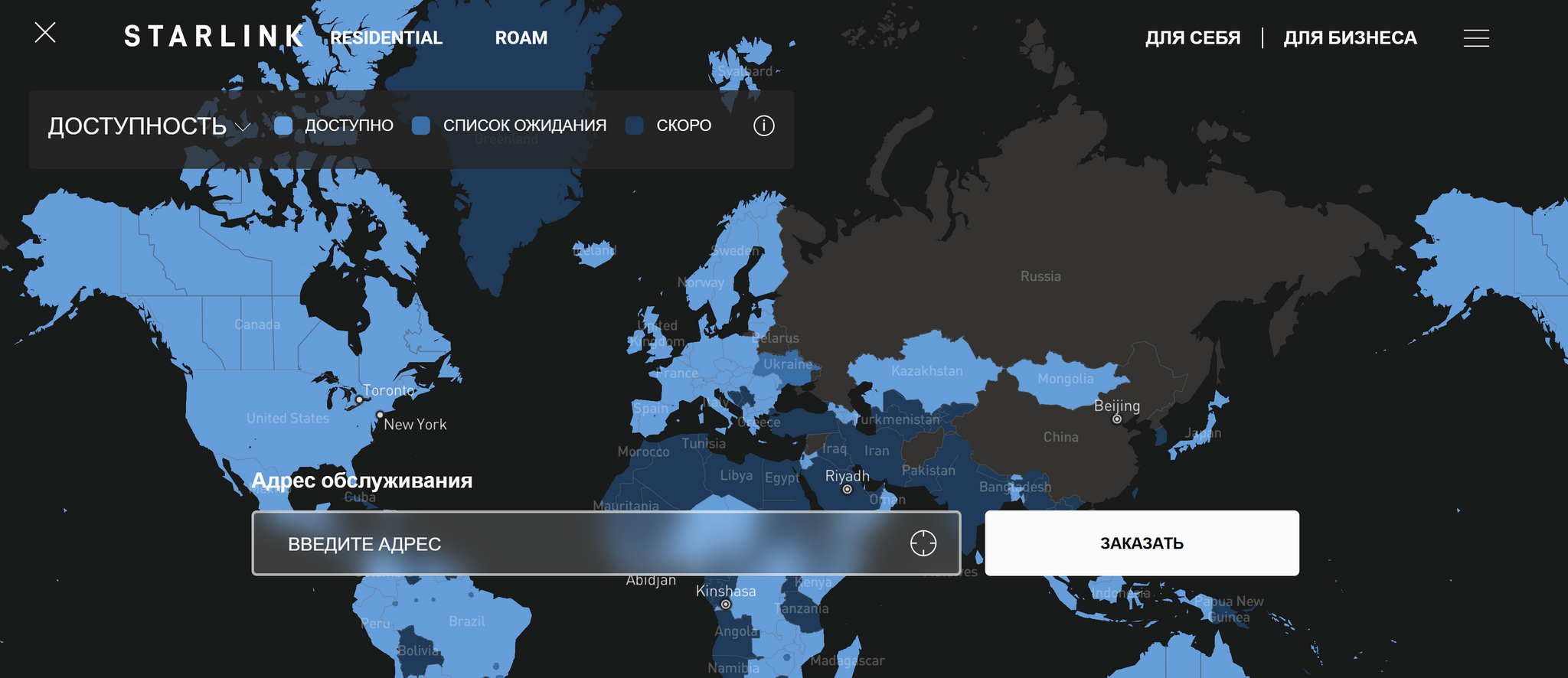Image resolution: width=1568 pixels, height=678 pixels.
Task: Select the Kinshasa map marker
Action: coord(726,605)
